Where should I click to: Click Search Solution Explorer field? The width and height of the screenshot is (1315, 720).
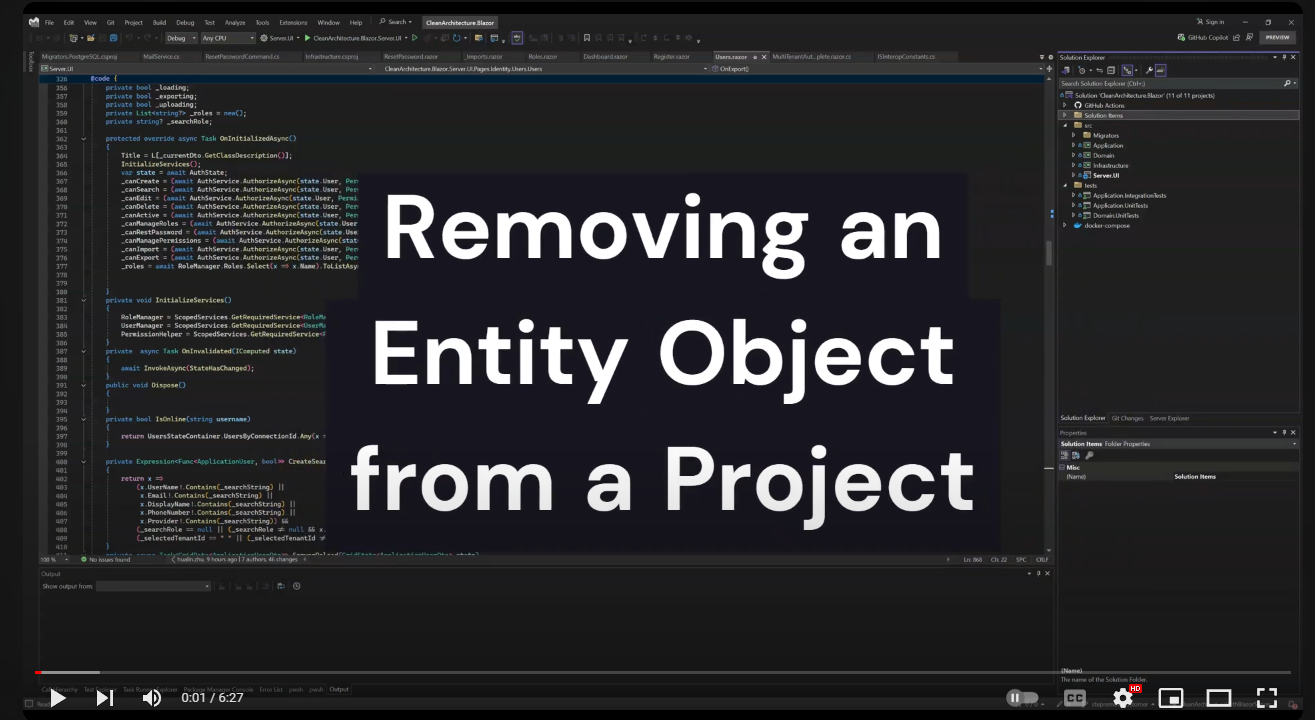tap(1178, 84)
